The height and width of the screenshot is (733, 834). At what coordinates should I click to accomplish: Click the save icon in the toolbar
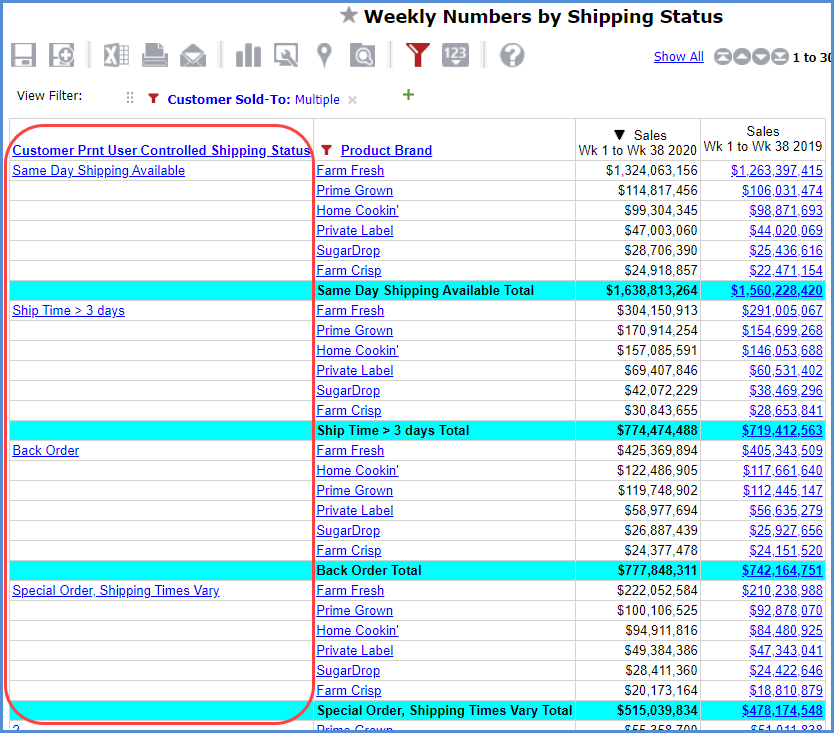point(24,55)
